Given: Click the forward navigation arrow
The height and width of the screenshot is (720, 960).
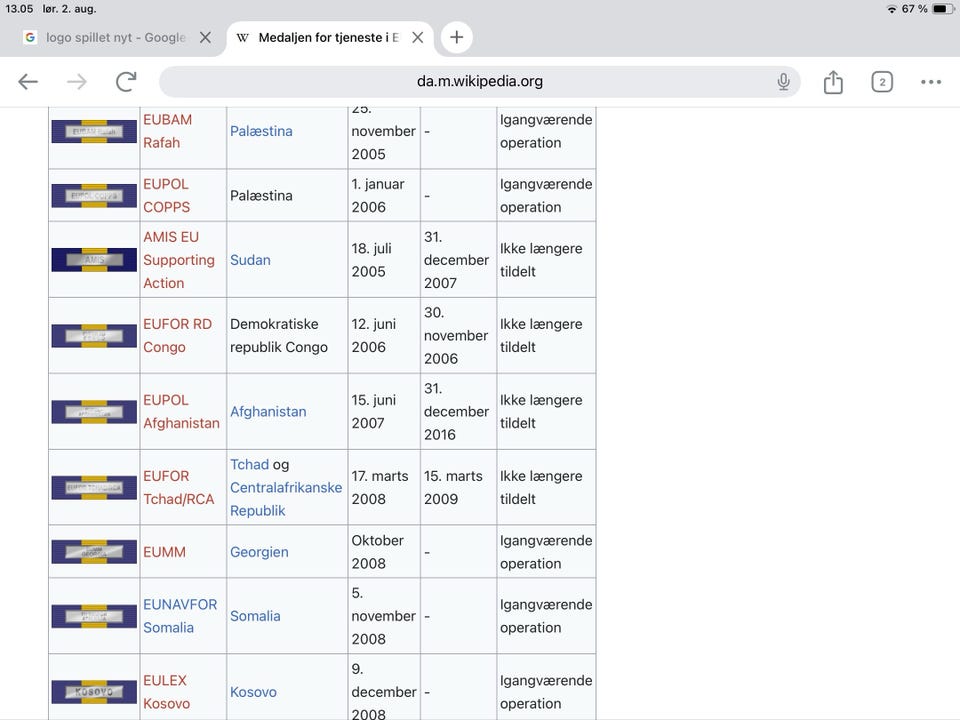Looking at the screenshot, I should coord(77,81).
